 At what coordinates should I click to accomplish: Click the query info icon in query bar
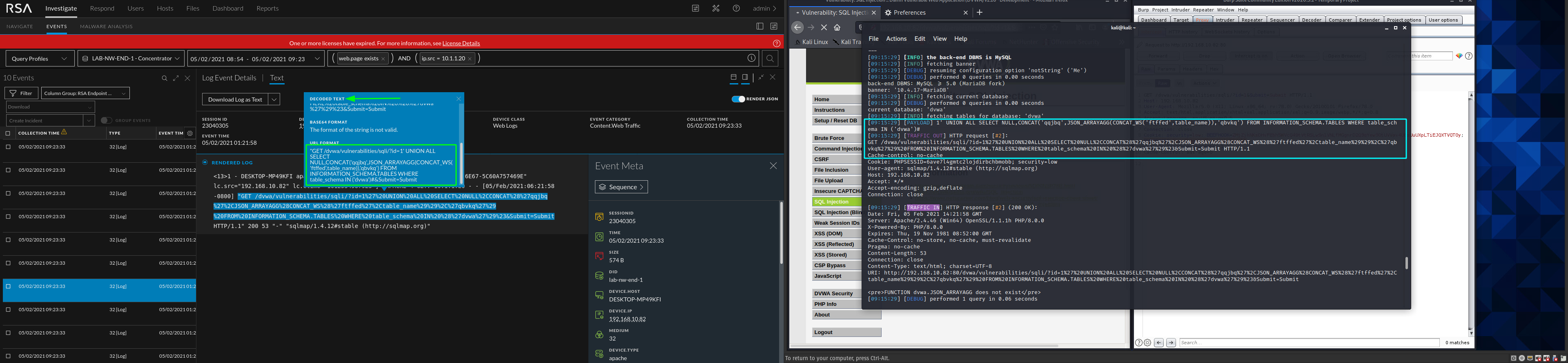752,58
